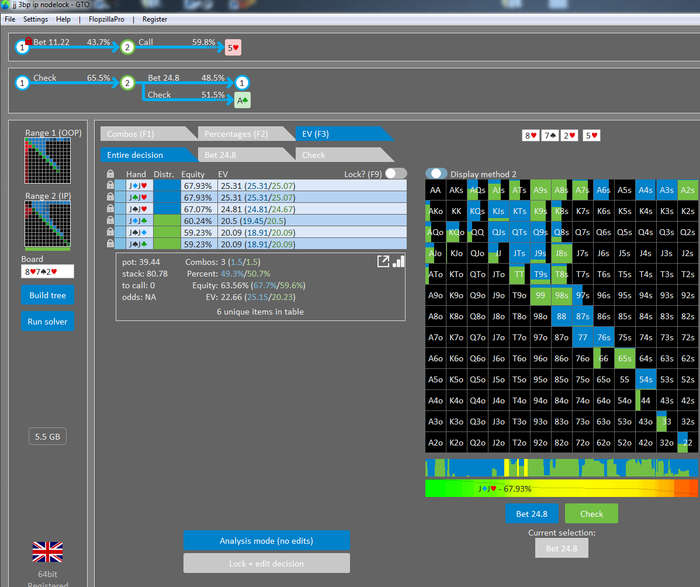
Task: Open the Register menu
Action: [x=154, y=19]
